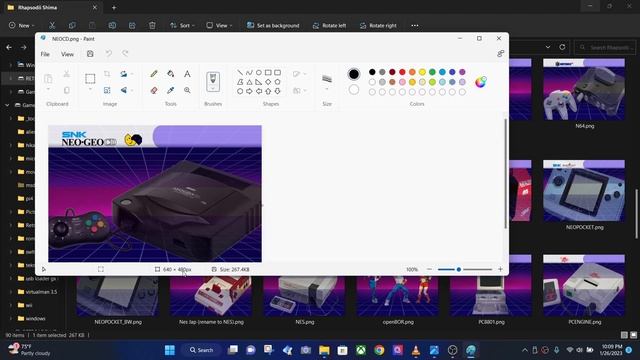Click Set as background button
The width and height of the screenshot is (640, 360).
[273, 25]
